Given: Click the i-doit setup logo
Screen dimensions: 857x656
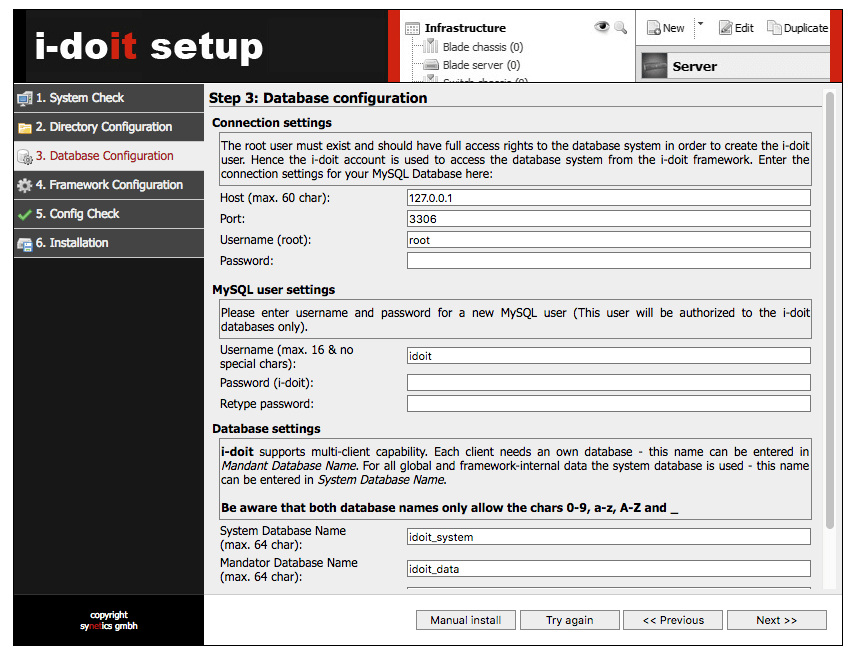Looking at the screenshot, I should pyautogui.click(x=149, y=47).
